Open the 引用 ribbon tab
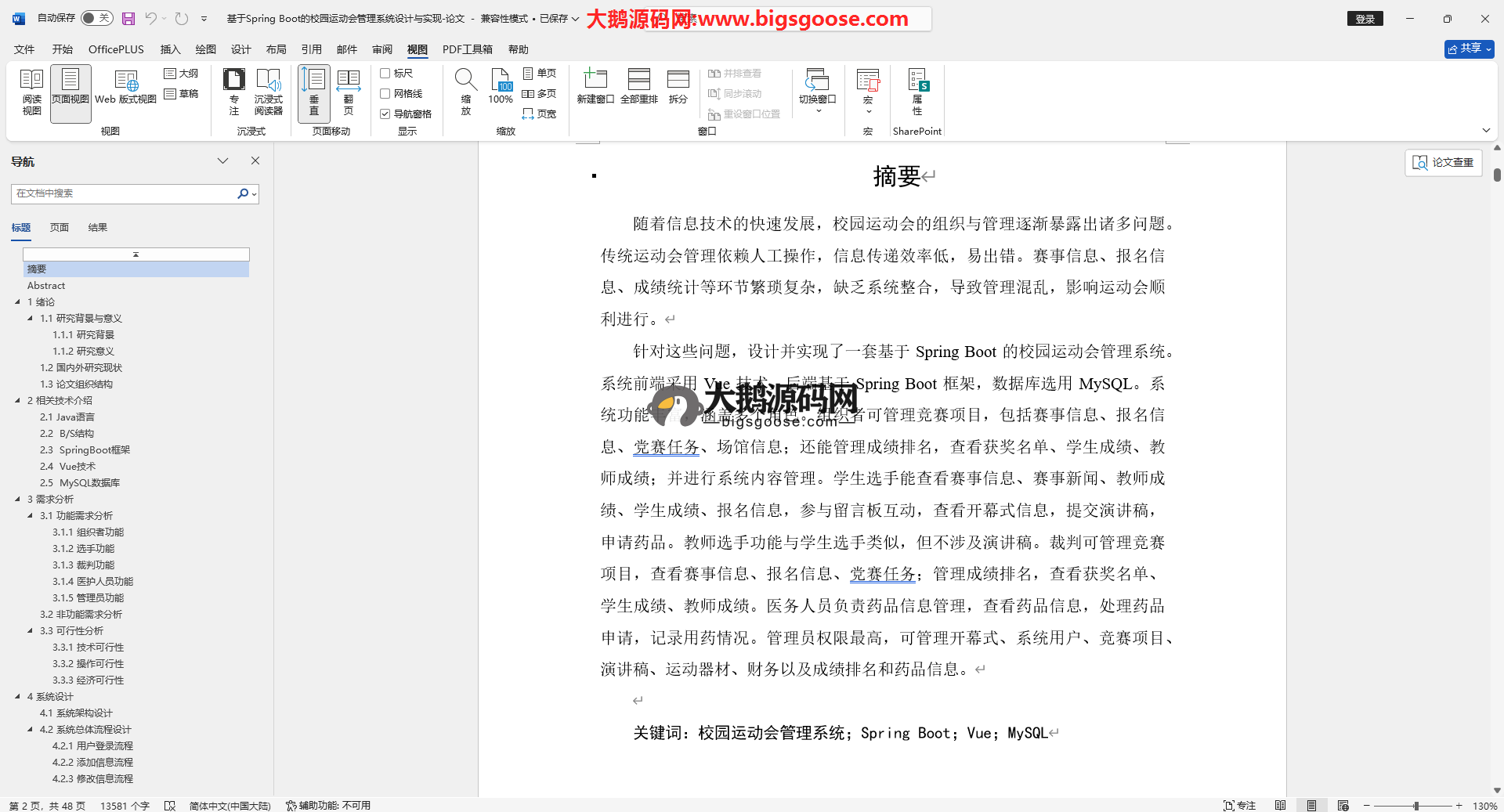 pyautogui.click(x=311, y=49)
